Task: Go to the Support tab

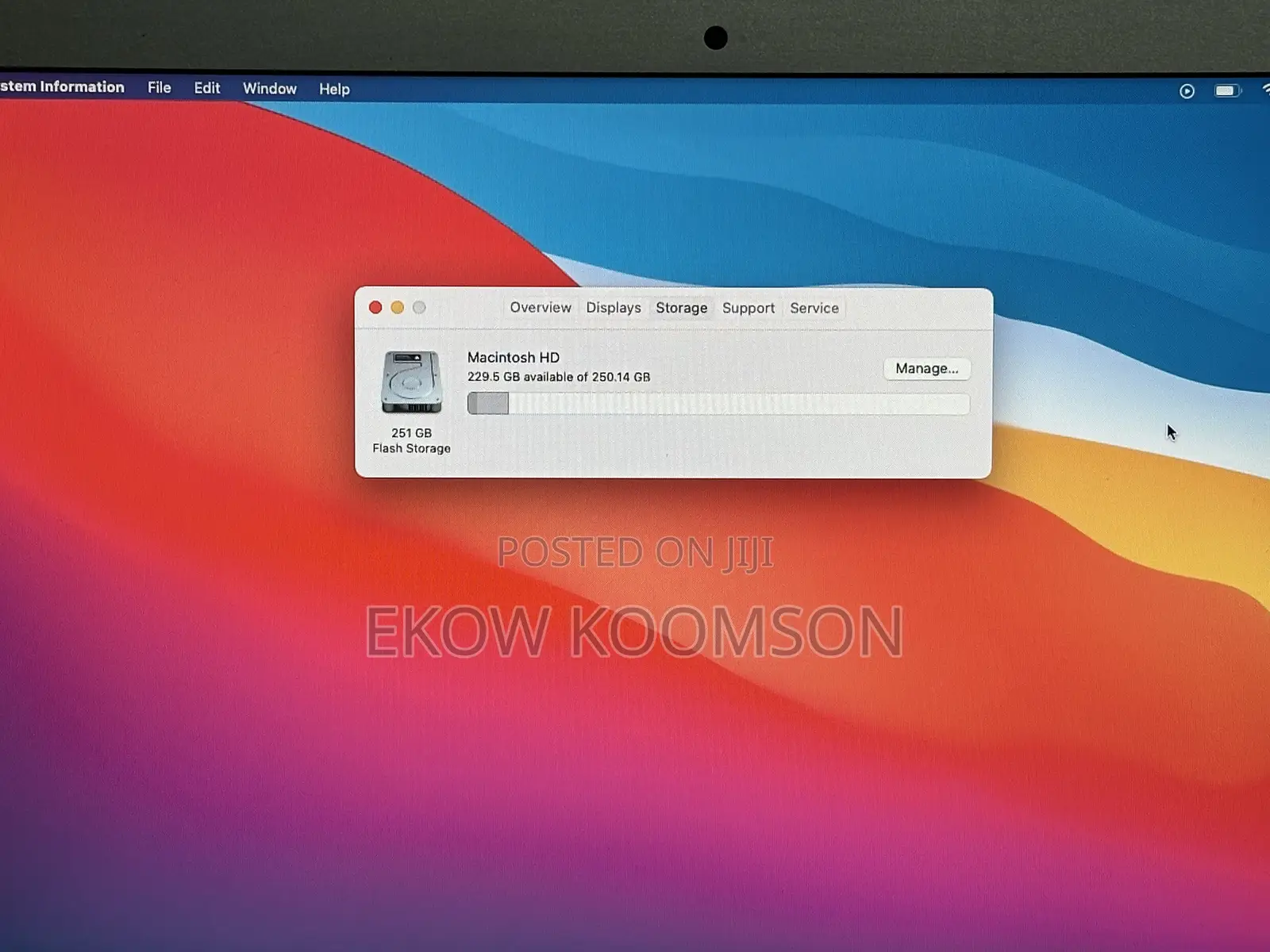Action: pyautogui.click(x=749, y=308)
